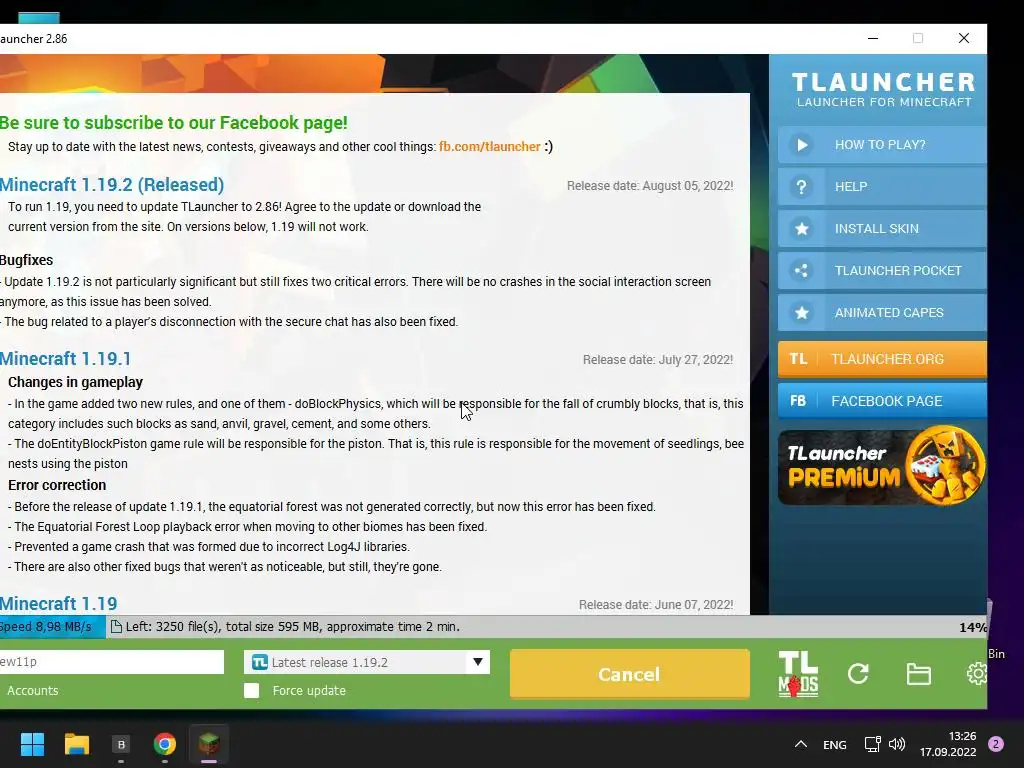Open the network tray icon
This screenshot has height=768, width=1024.
coord(872,744)
